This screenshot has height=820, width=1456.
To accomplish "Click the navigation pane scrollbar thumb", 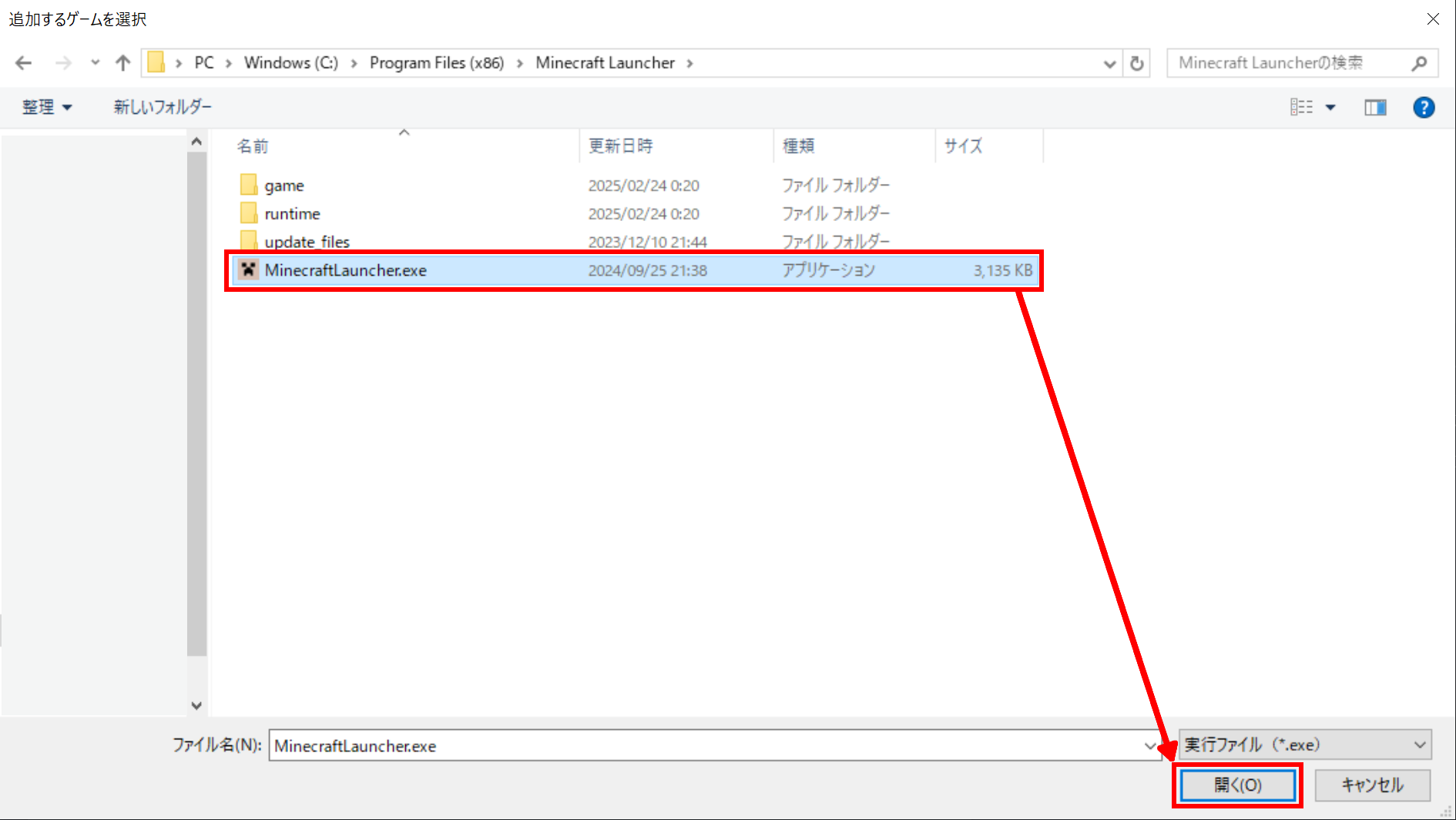I will point(196,403).
